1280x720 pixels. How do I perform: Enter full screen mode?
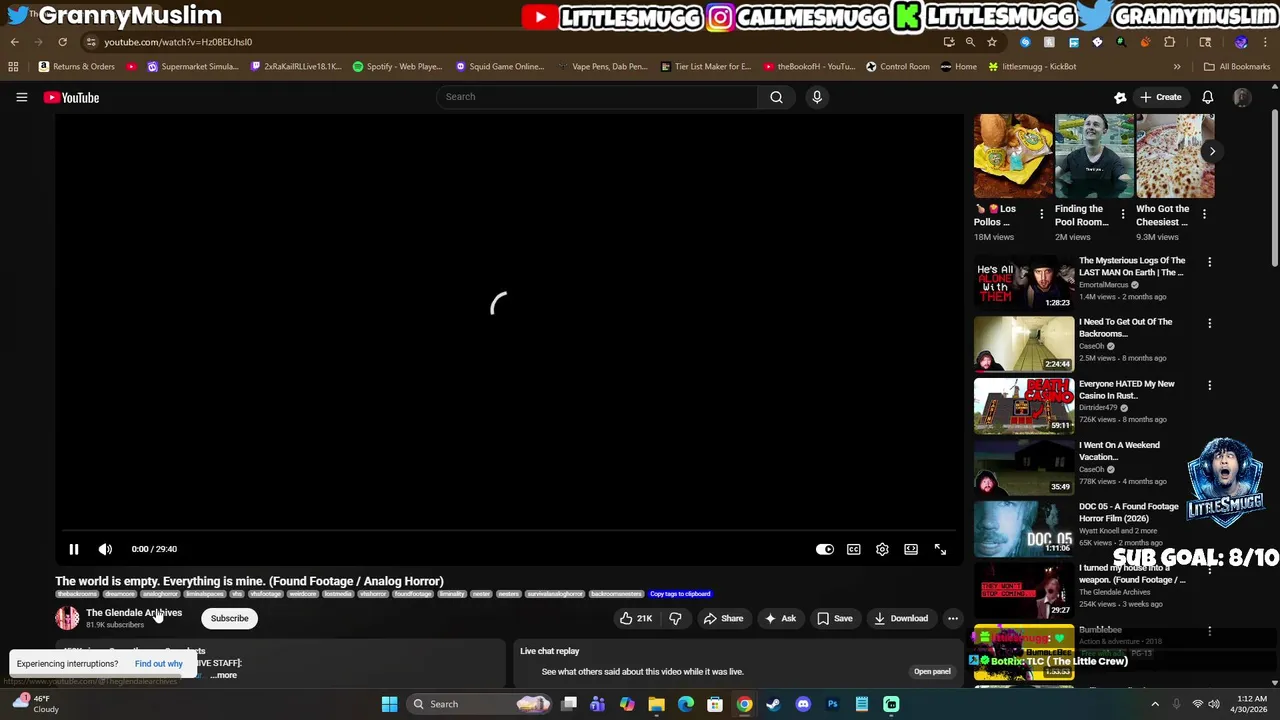coord(940,549)
